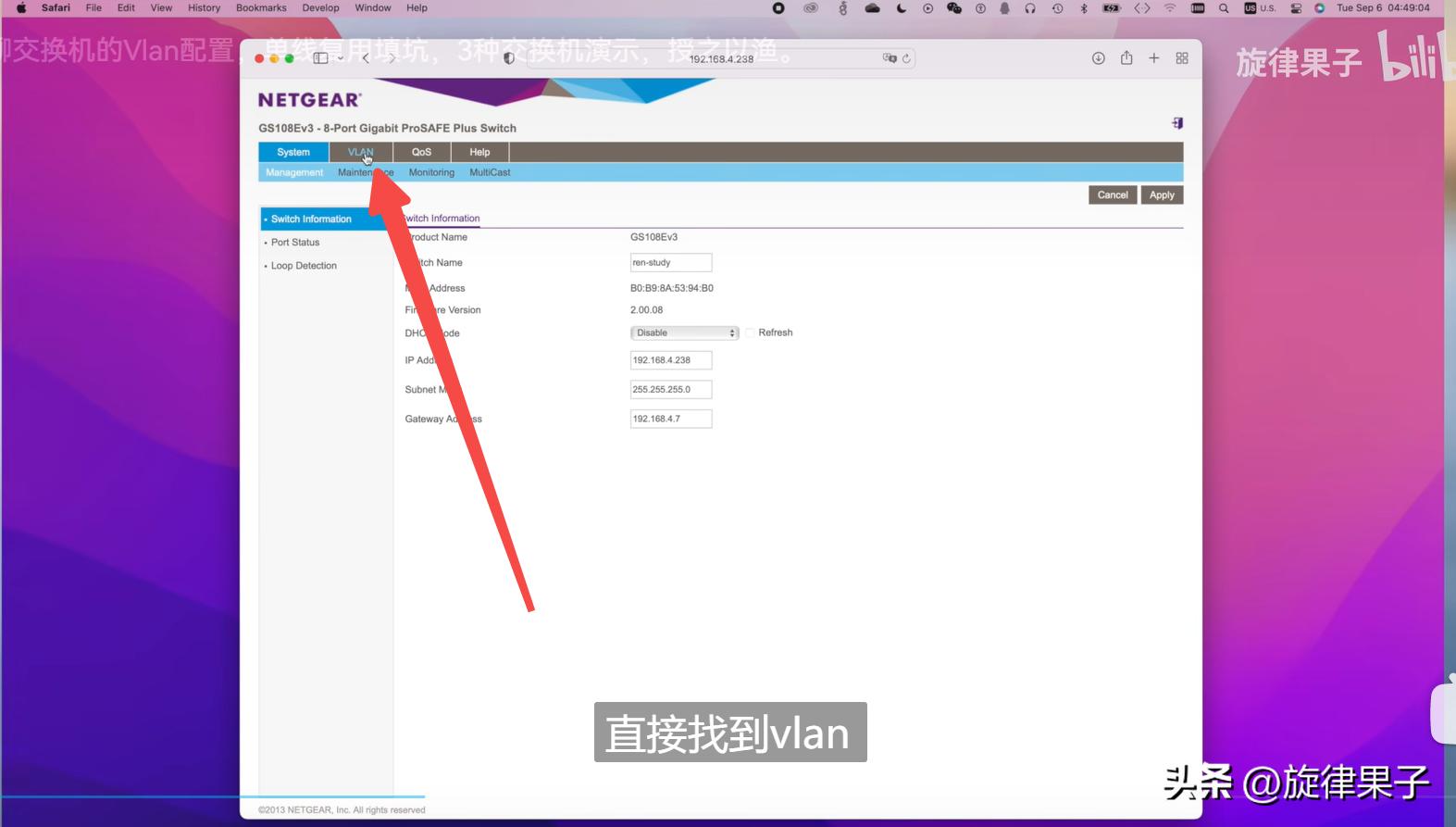
Task: Edit the IP Address field
Action: [x=671, y=360]
